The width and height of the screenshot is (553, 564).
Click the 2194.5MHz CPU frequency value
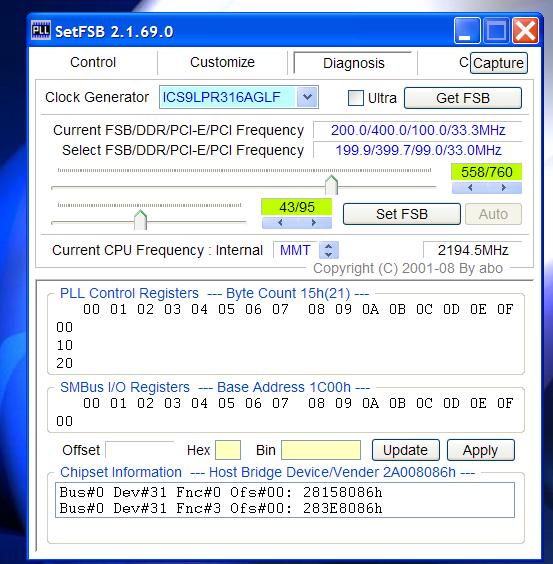(473, 250)
